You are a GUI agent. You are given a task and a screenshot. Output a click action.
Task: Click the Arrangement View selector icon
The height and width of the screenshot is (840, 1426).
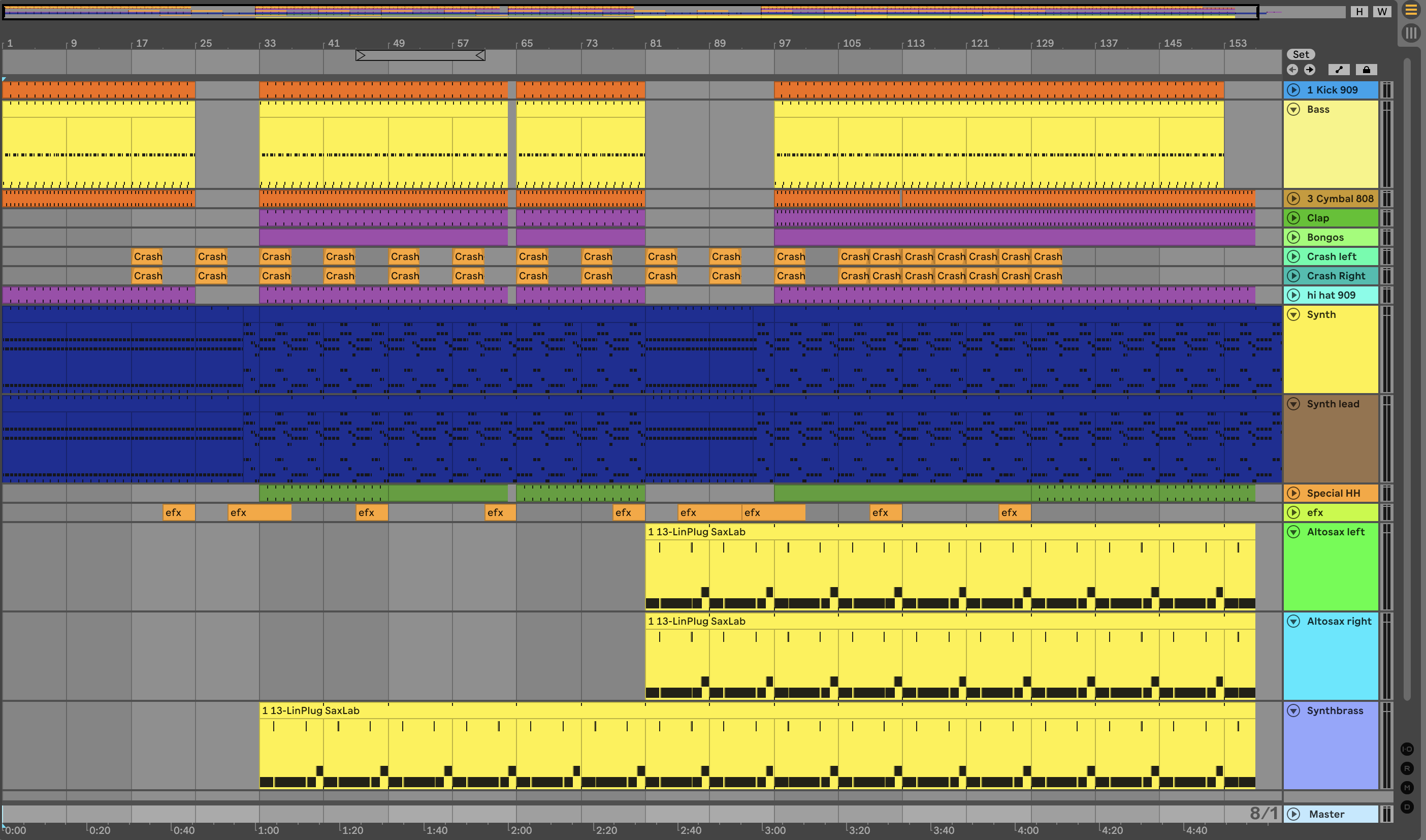point(1411,10)
